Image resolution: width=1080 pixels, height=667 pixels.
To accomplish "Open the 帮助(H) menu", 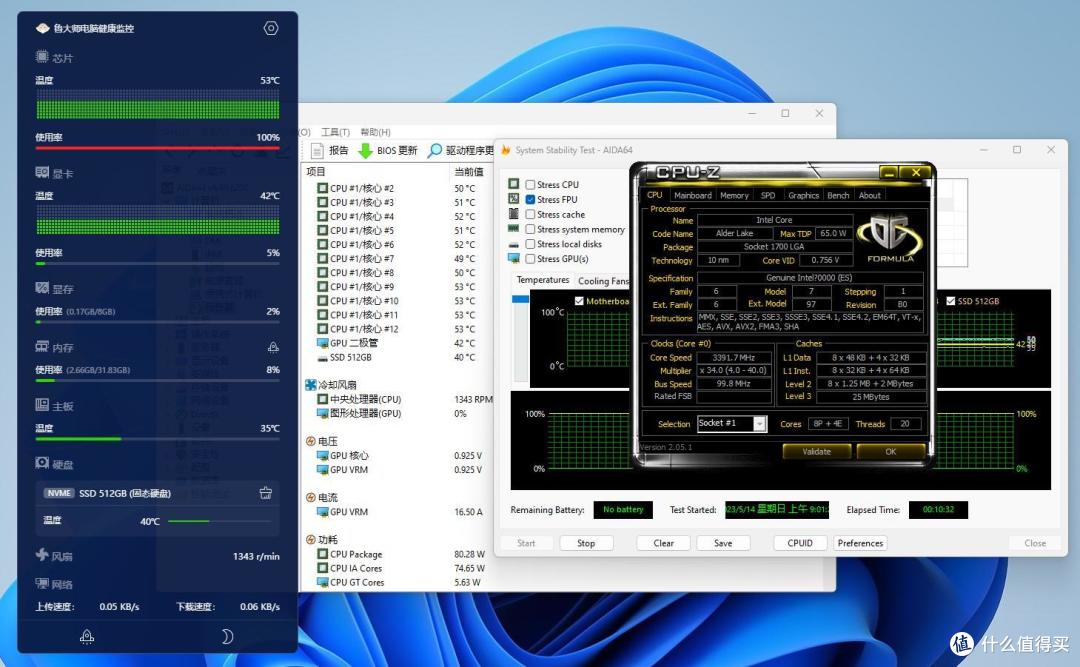I will click(x=375, y=132).
